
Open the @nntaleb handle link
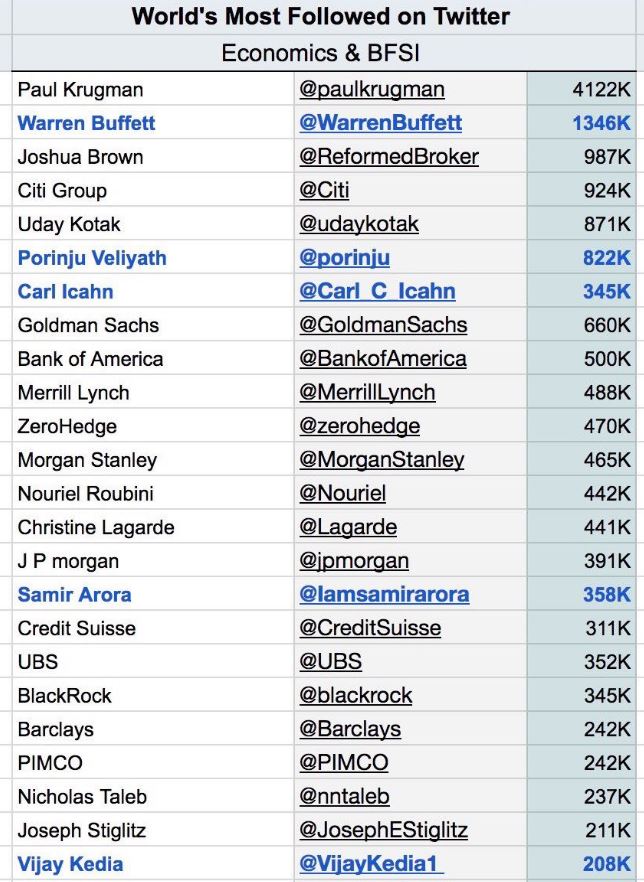pos(344,797)
